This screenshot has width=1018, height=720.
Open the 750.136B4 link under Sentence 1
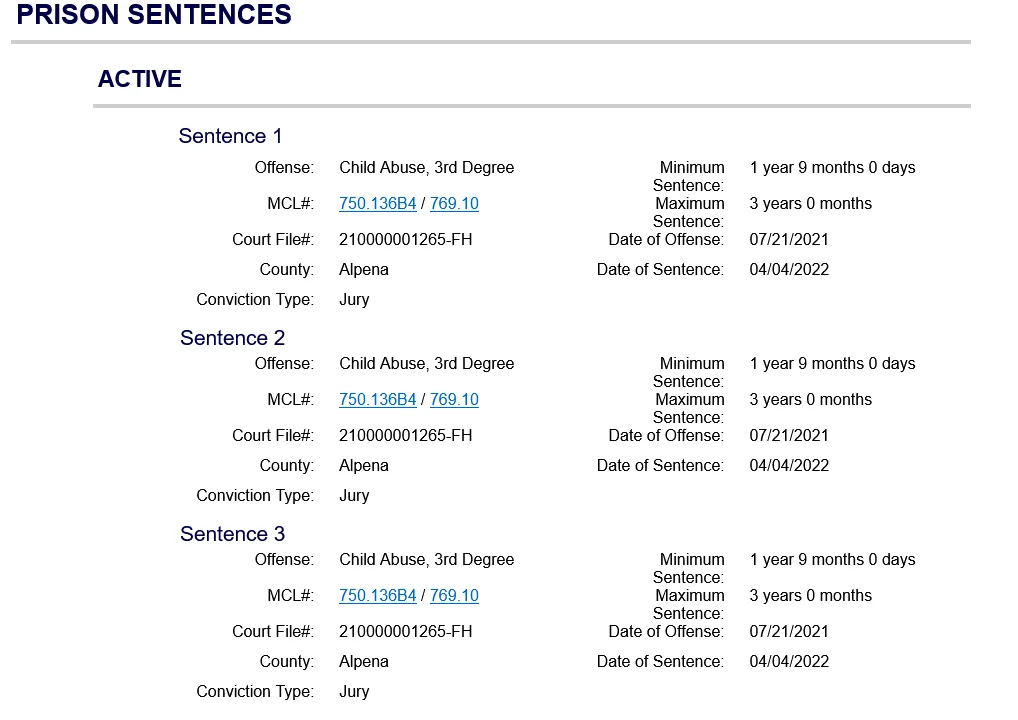(377, 204)
